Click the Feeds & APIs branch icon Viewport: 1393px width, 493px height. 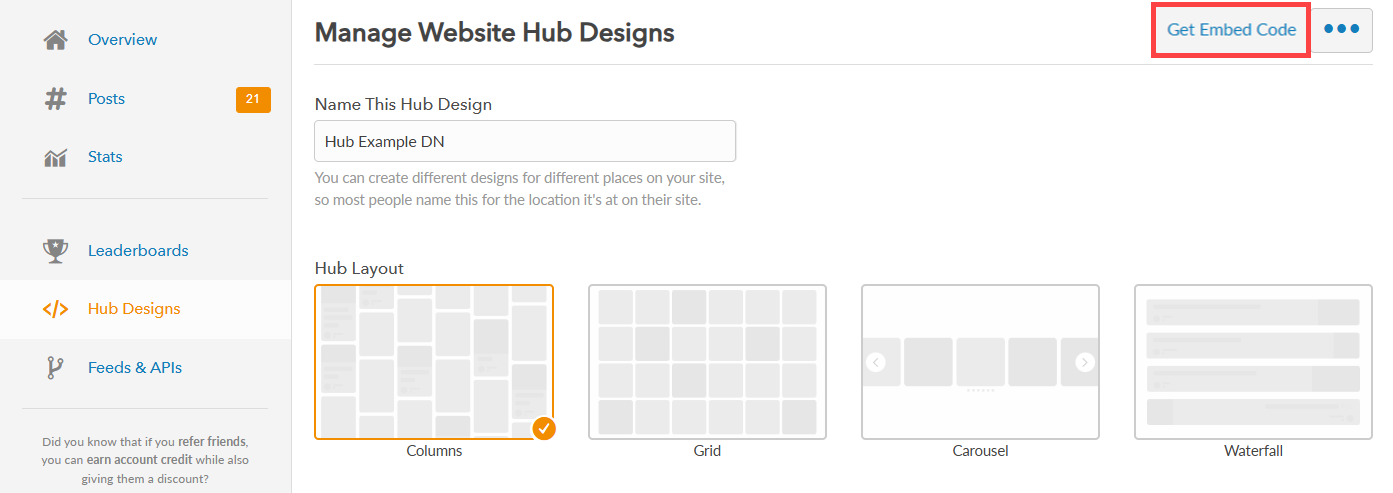pos(56,368)
